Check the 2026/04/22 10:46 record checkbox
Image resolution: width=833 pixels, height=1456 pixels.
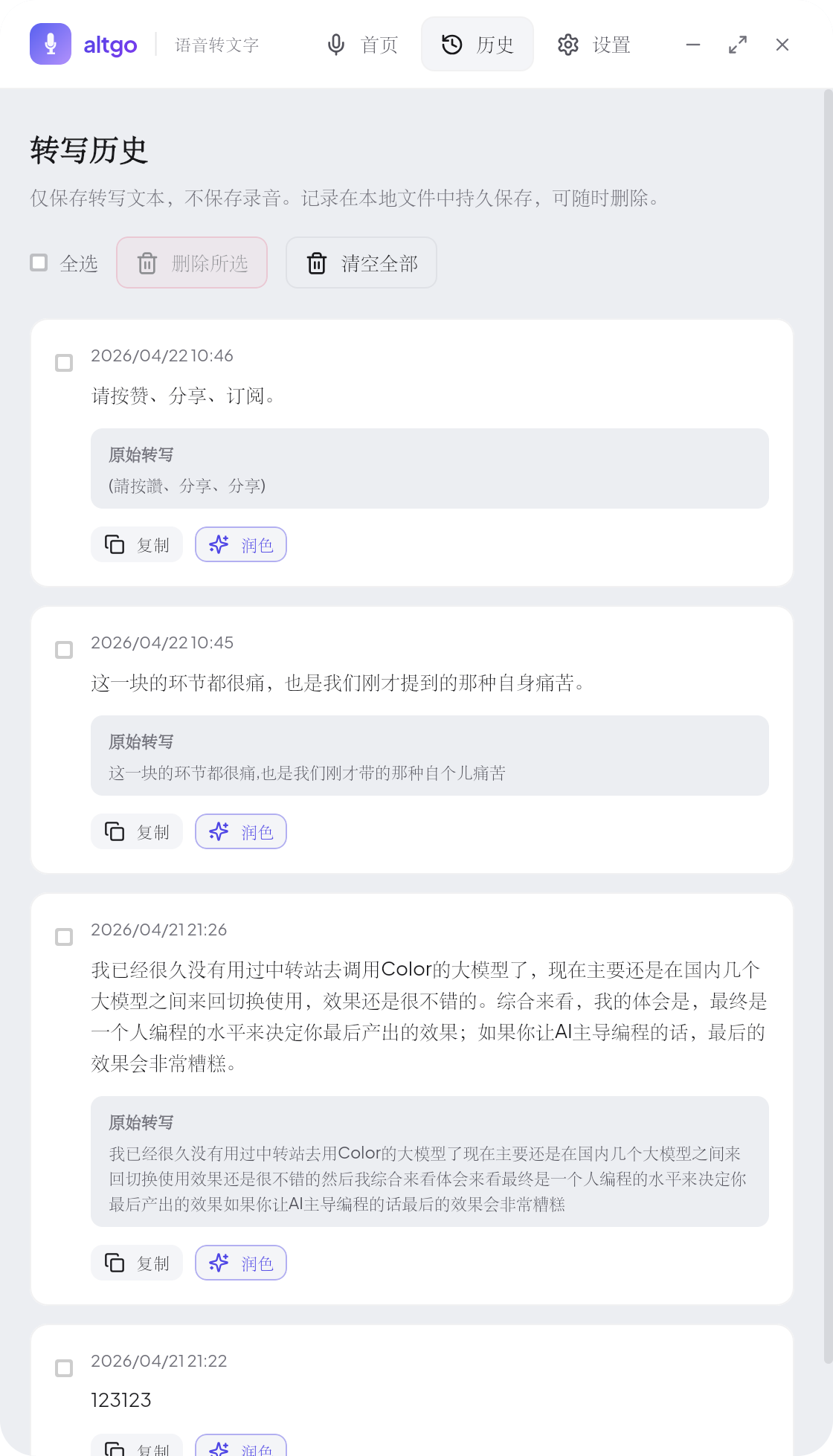tap(65, 363)
